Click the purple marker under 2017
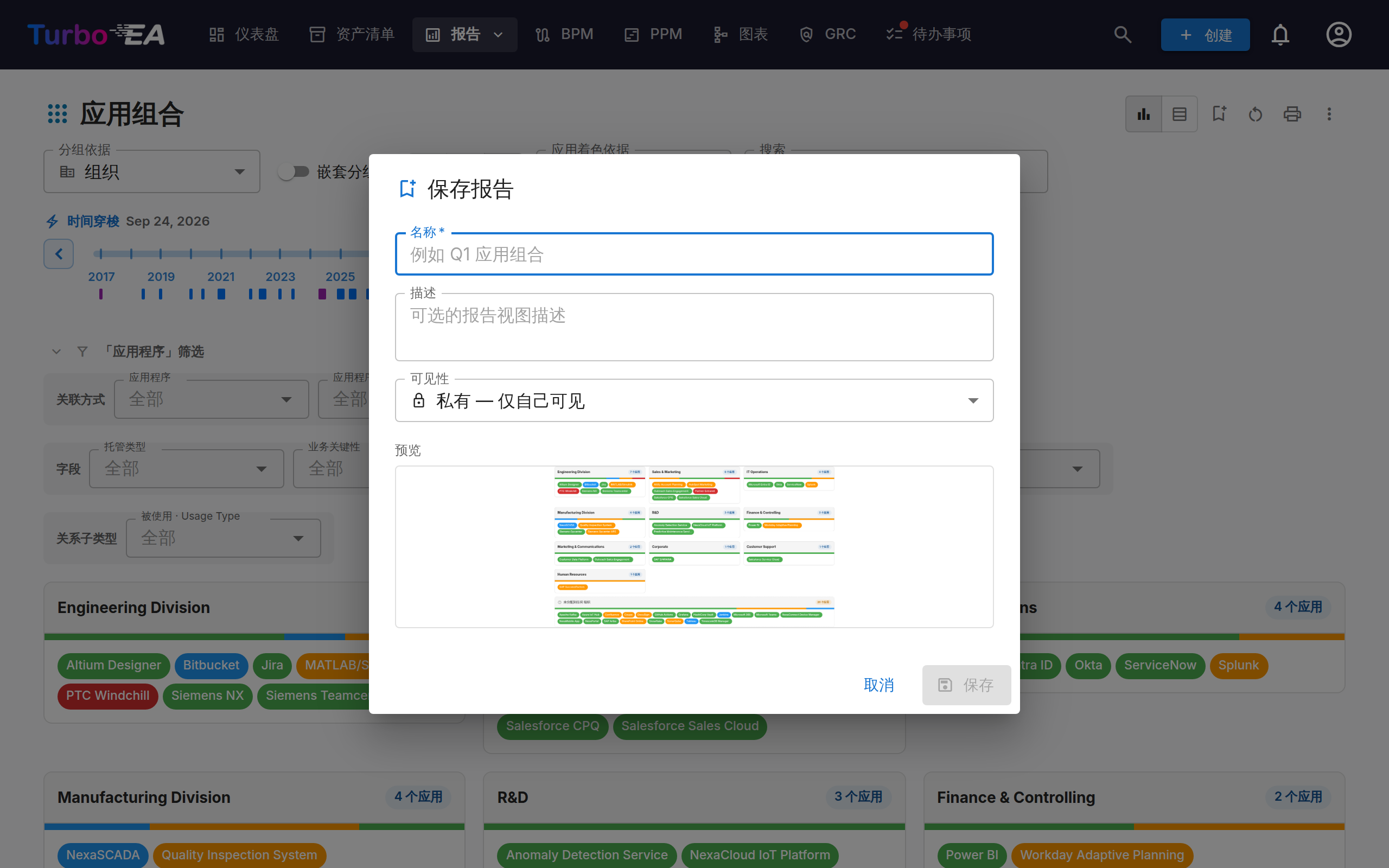Image resolution: width=1389 pixels, height=868 pixels. [100, 294]
